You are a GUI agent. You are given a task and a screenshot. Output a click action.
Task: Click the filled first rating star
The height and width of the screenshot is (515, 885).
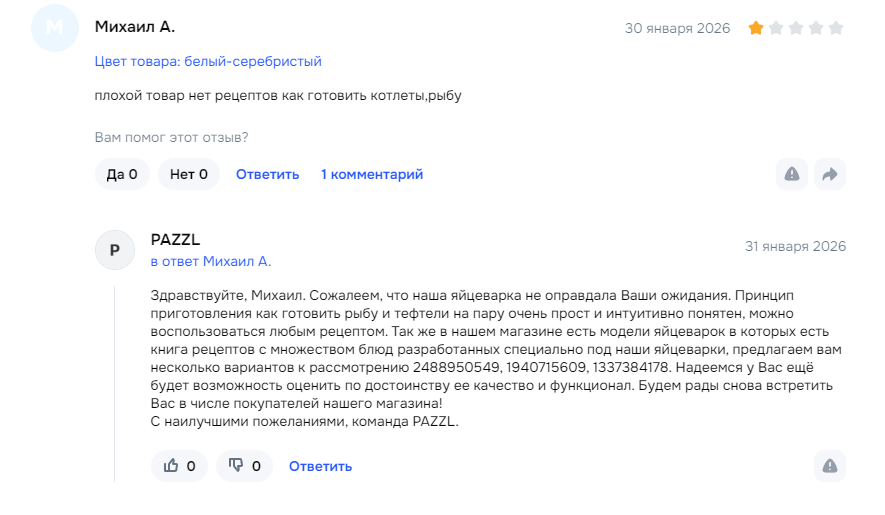tap(756, 28)
